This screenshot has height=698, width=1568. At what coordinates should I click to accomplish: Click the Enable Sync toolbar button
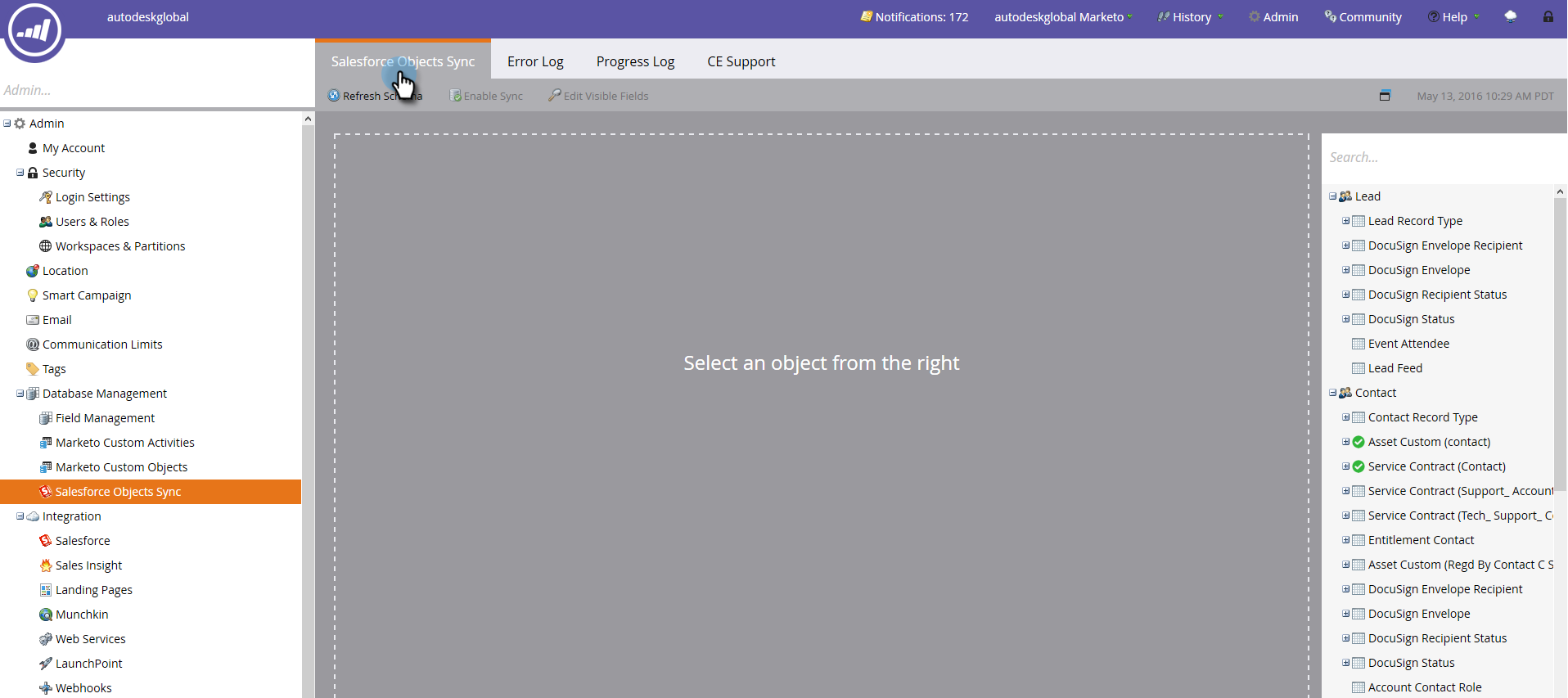point(486,96)
